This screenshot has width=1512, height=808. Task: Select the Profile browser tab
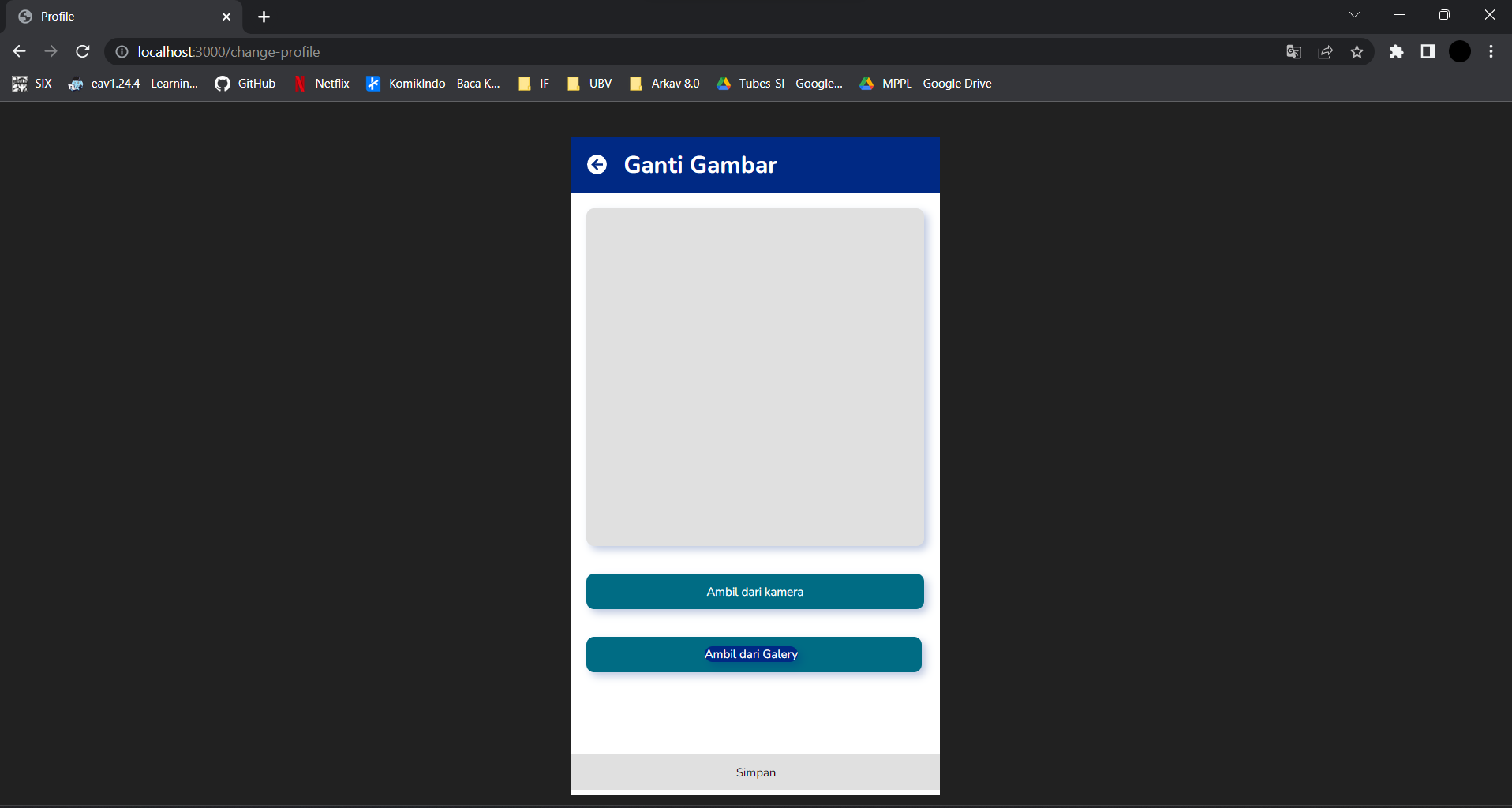122,17
